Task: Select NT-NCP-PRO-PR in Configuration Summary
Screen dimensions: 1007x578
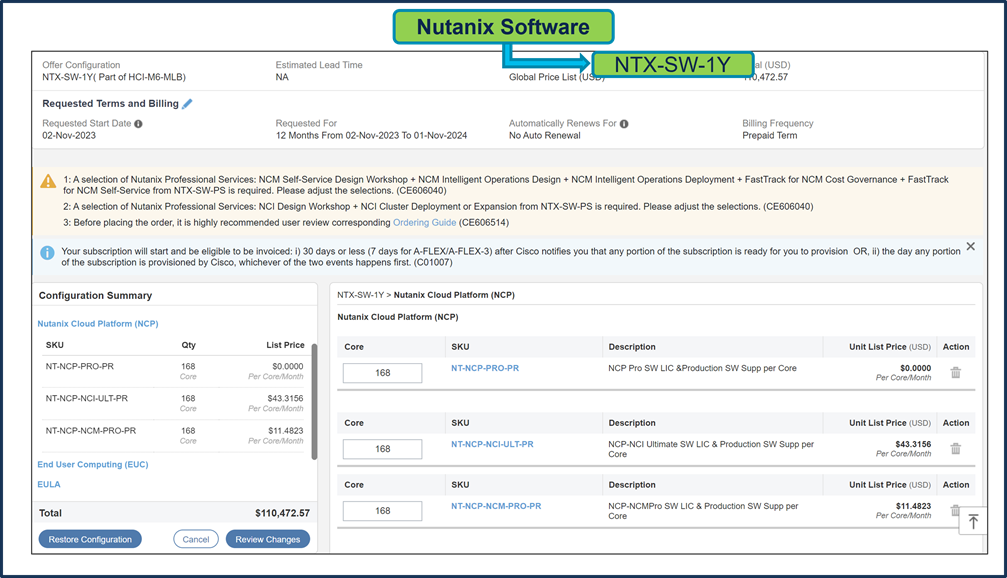Action: (80, 366)
